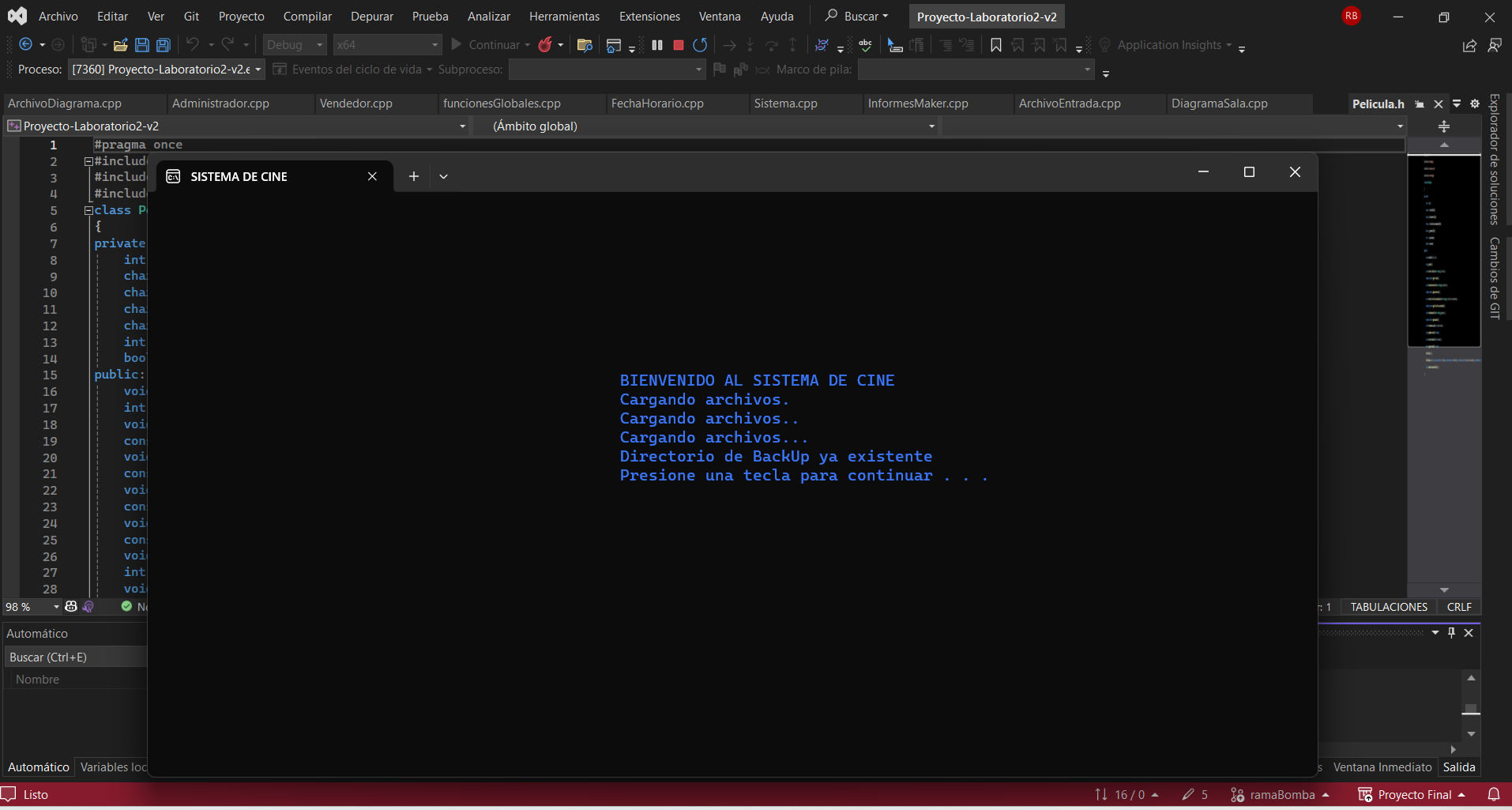The height and width of the screenshot is (810, 1512).
Task: Pause execution with Interrumpir todo
Action: coord(657,45)
